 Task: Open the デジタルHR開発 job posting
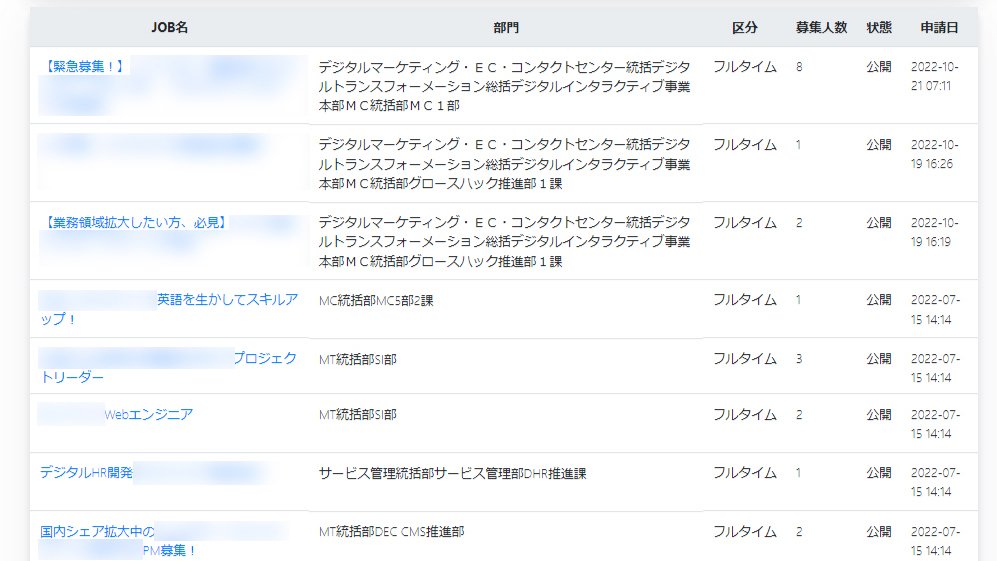[x=87, y=473]
